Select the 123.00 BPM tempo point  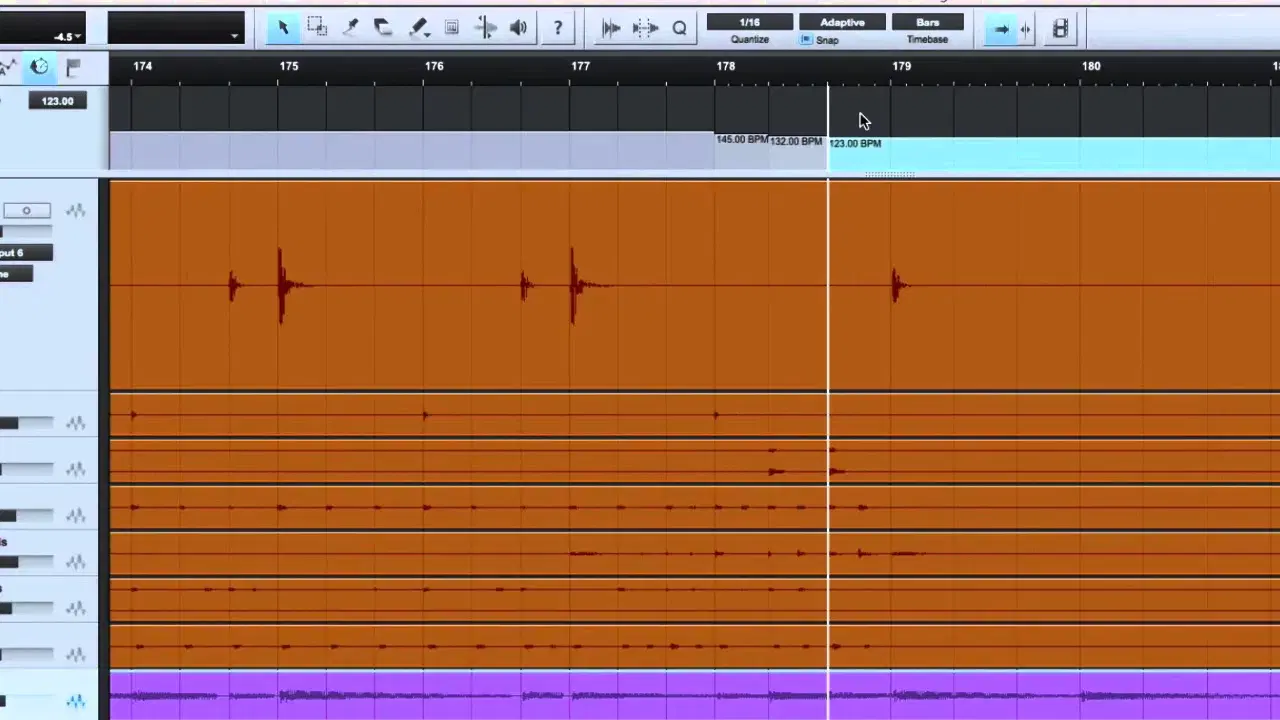(x=855, y=143)
